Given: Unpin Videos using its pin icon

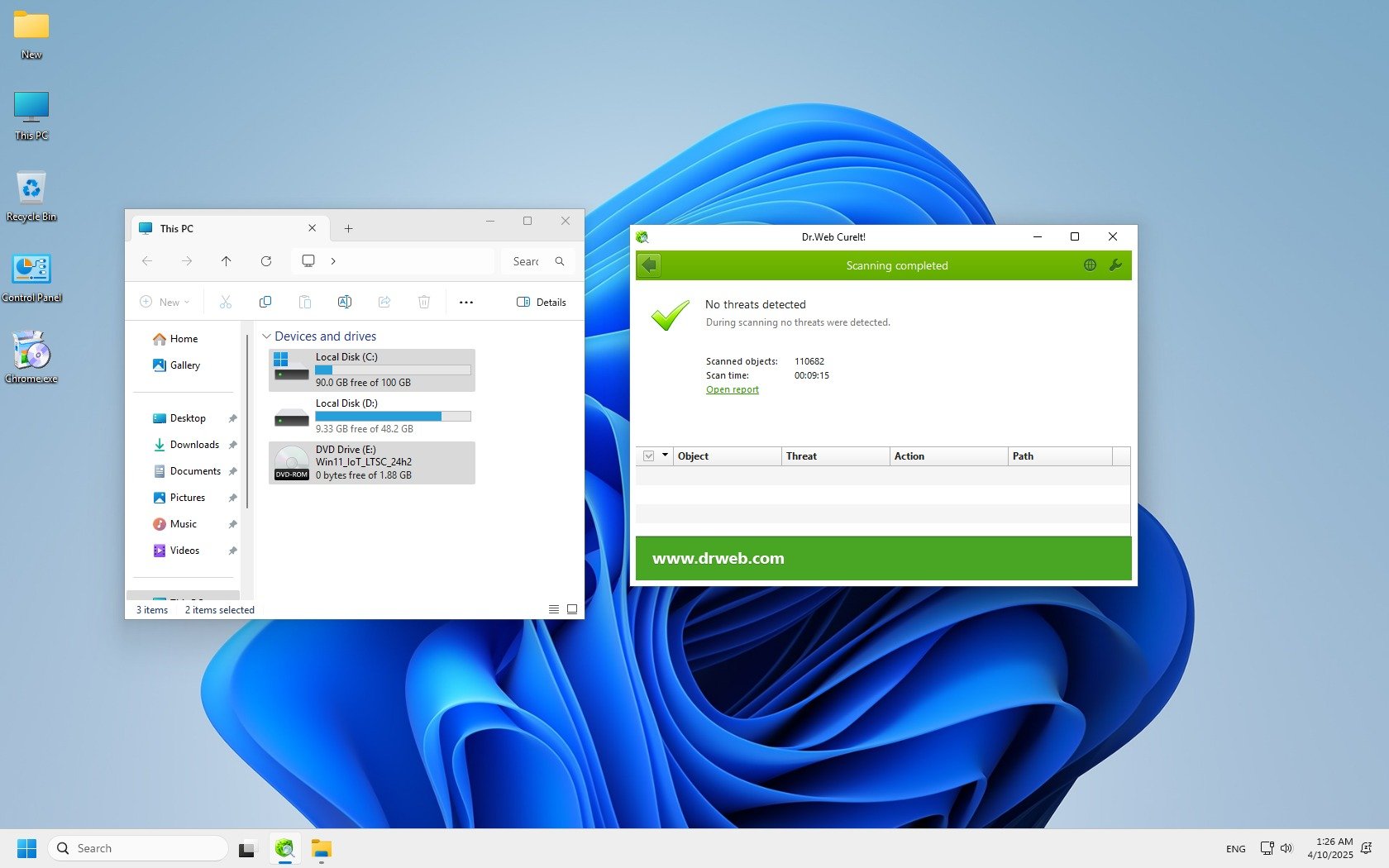Looking at the screenshot, I should 232,551.
